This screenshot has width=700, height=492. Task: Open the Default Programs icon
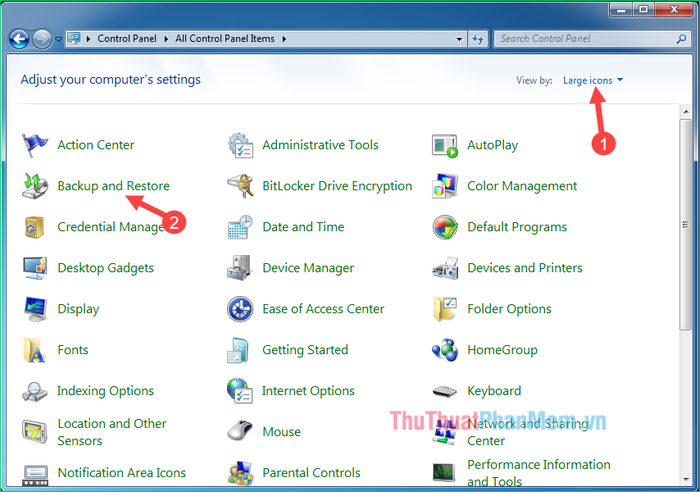(x=445, y=227)
